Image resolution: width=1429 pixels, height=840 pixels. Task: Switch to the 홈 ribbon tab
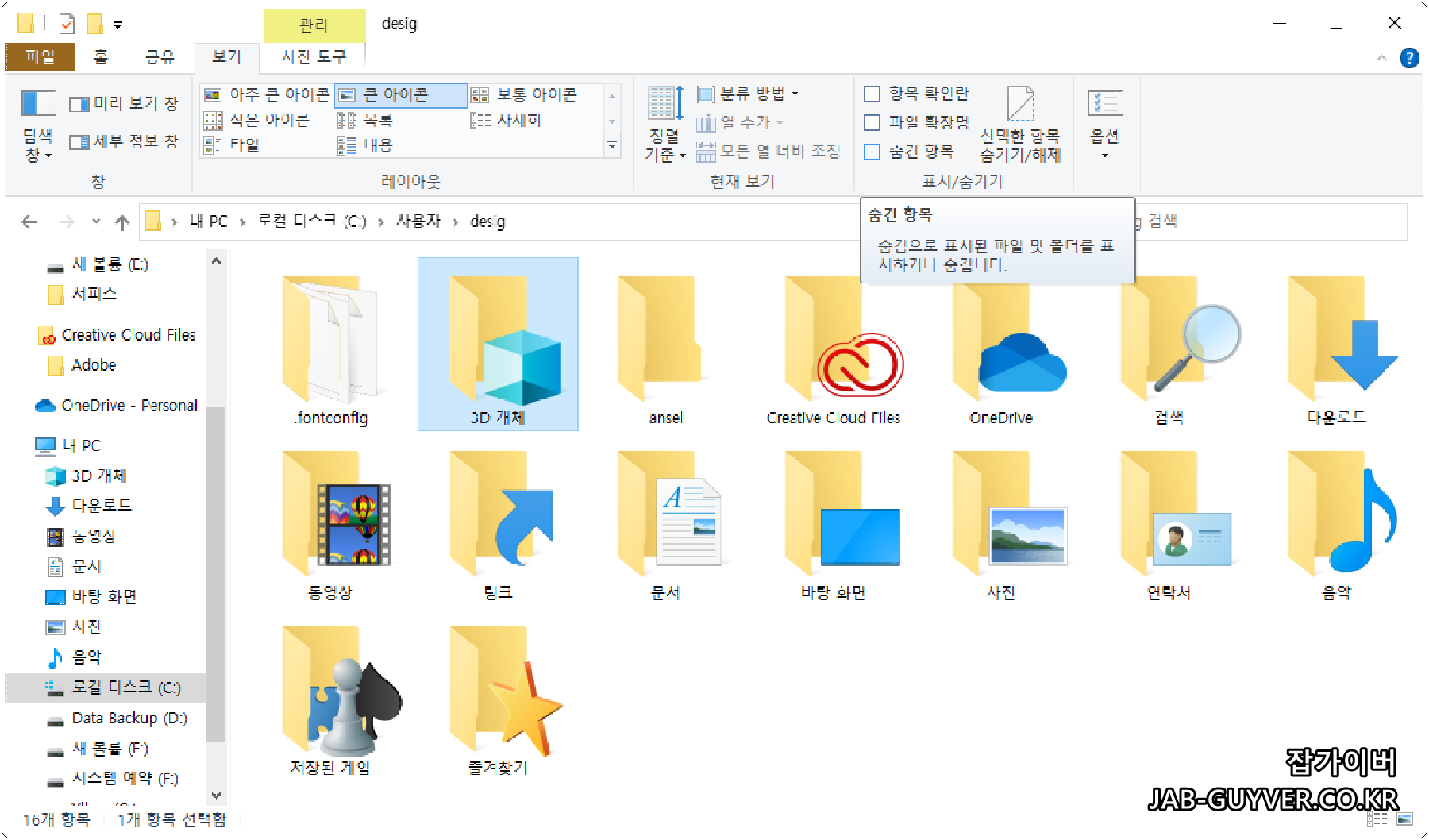100,56
